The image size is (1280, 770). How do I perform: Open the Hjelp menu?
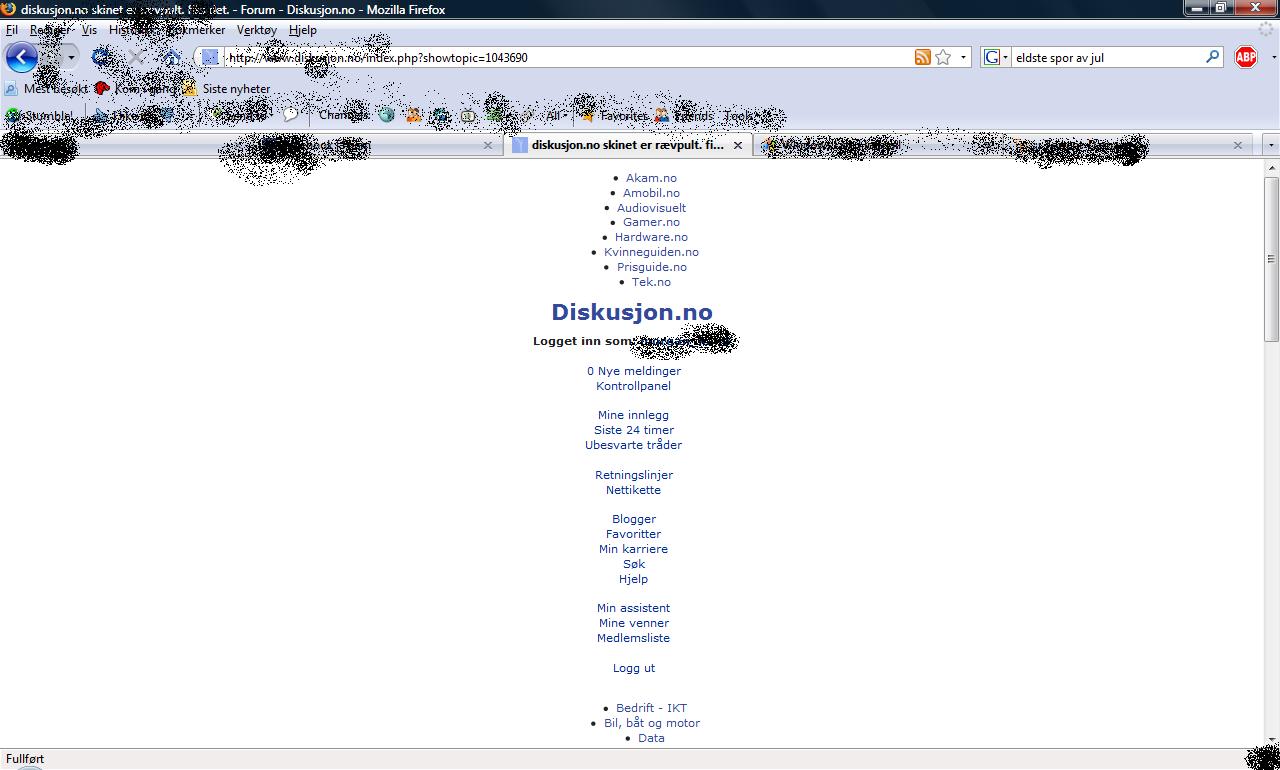[303, 30]
